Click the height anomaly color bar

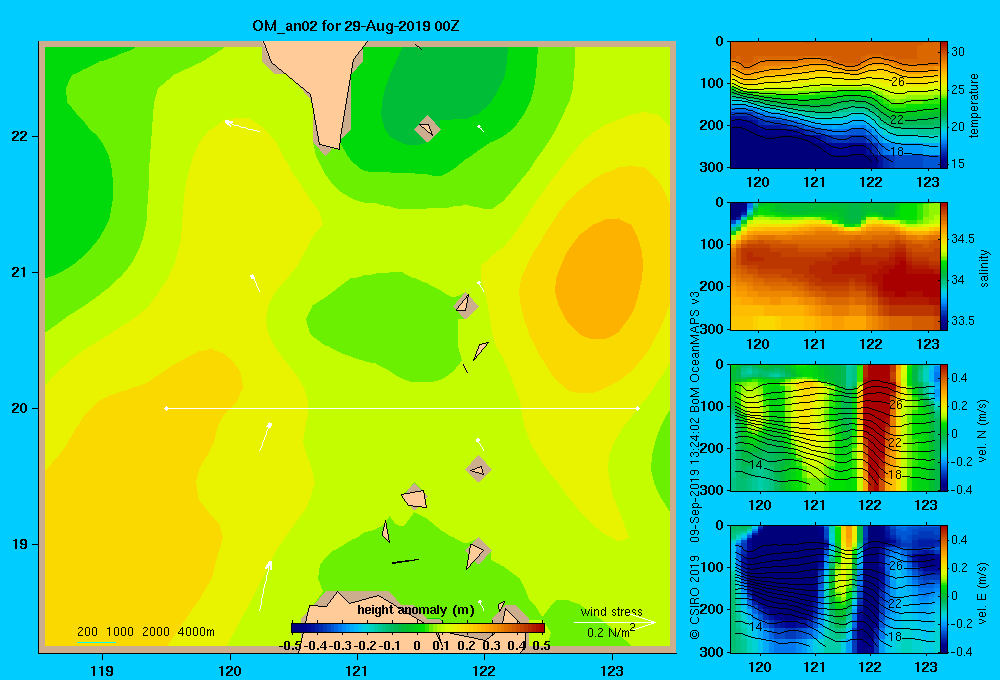(418, 628)
